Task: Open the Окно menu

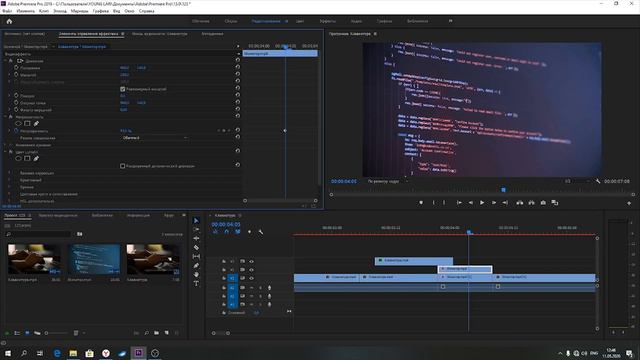Action: 129,11
